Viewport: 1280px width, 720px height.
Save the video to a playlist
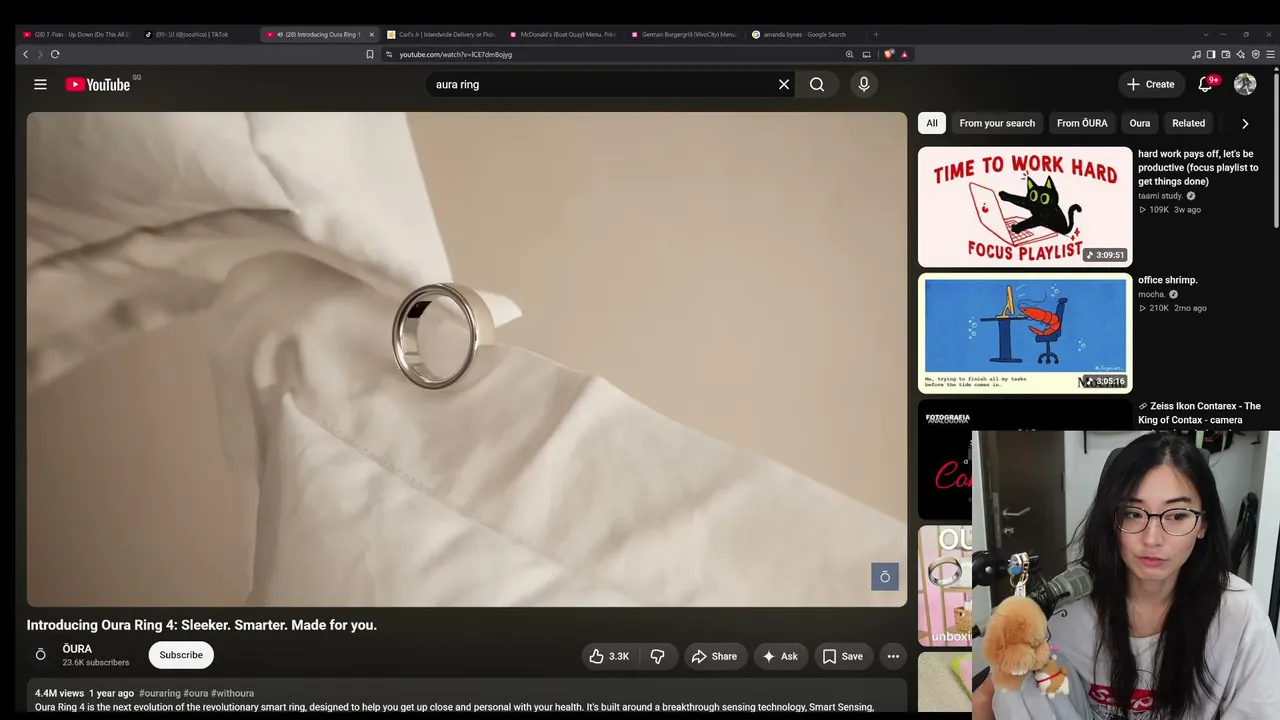[x=842, y=656]
